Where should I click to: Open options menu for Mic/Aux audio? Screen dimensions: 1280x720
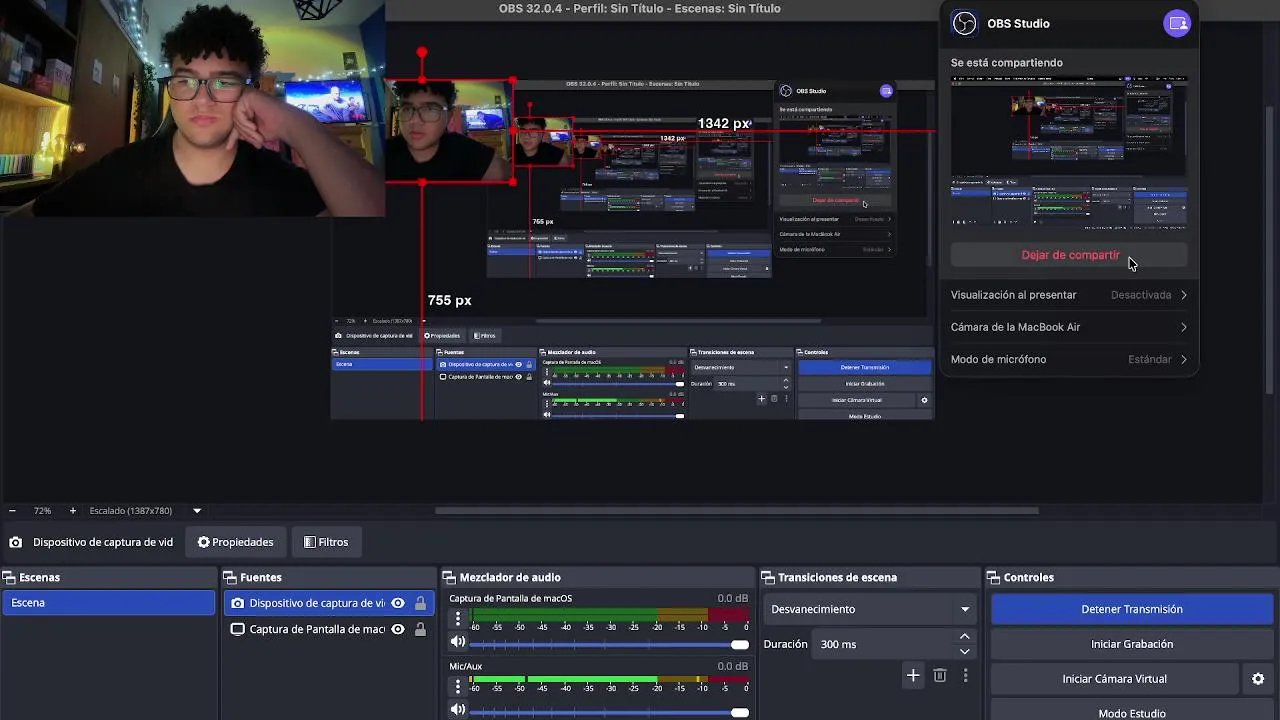tap(458, 686)
